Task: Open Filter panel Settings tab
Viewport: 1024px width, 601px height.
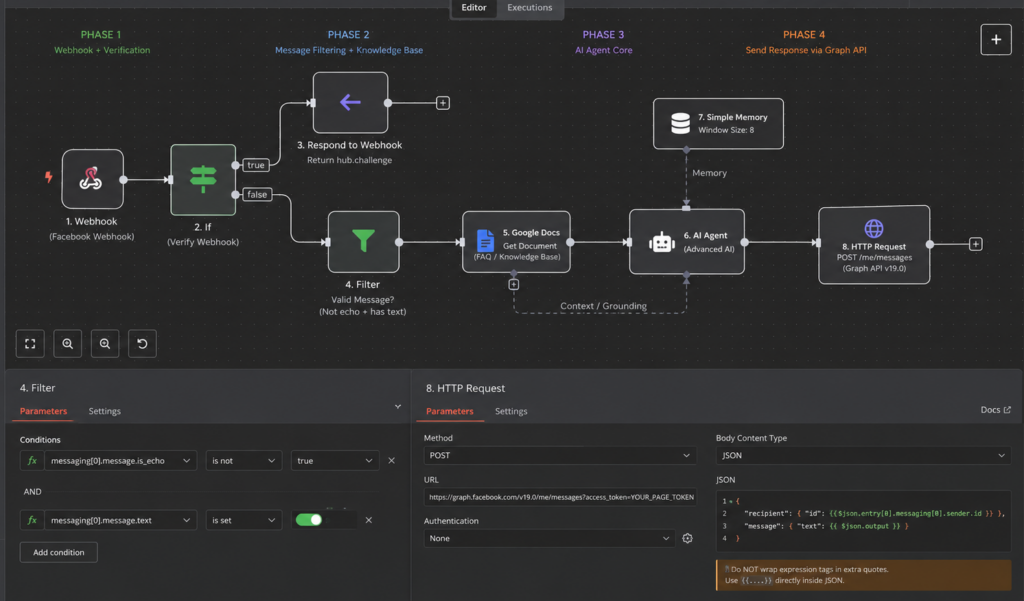Action: (104, 411)
